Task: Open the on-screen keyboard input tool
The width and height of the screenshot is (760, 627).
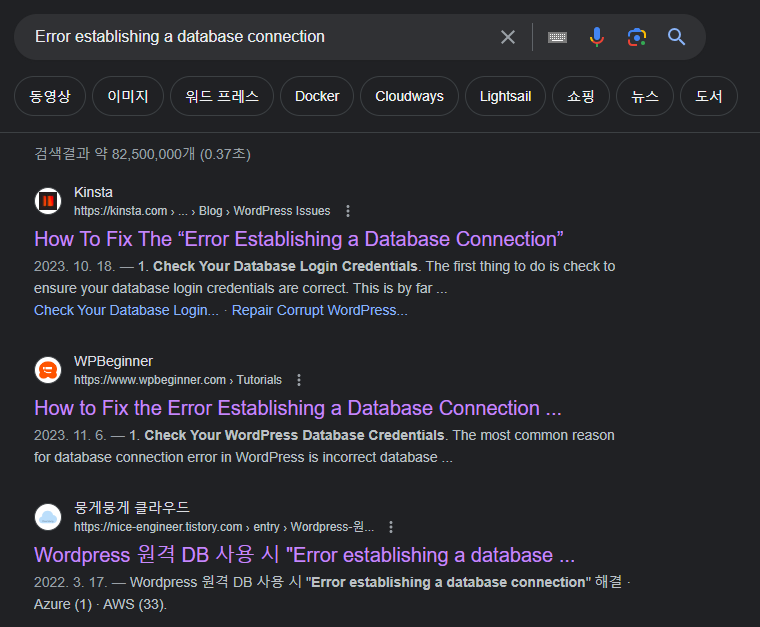Action: (557, 37)
